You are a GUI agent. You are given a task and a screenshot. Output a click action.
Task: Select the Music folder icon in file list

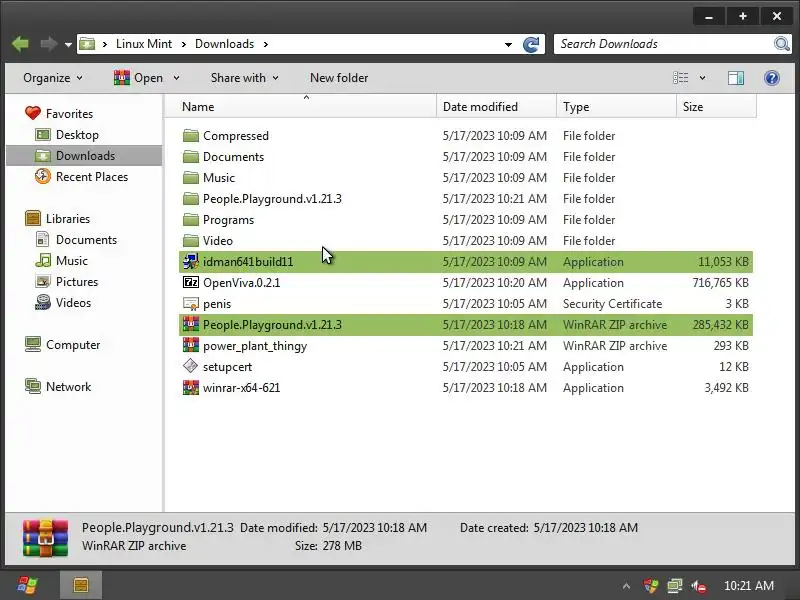click(191, 177)
